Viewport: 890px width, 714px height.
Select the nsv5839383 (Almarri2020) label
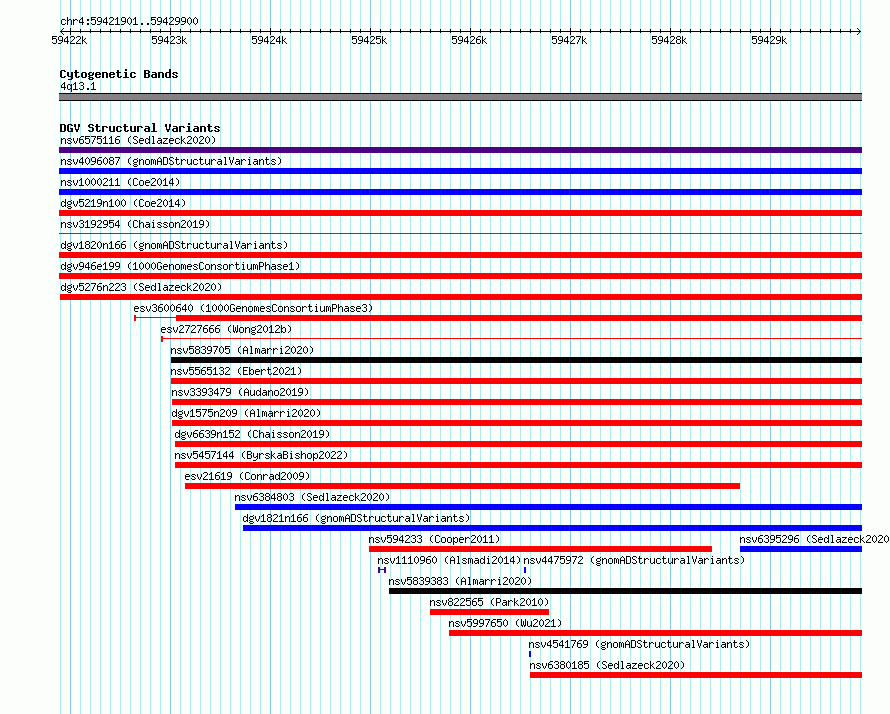pos(460,581)
